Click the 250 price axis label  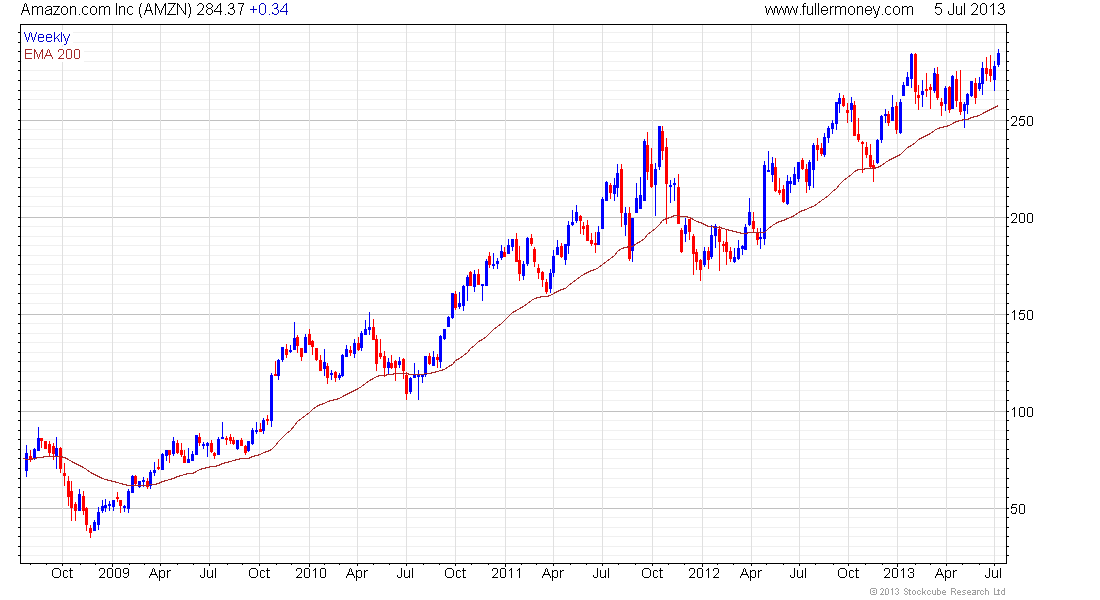click(1021, 121)
